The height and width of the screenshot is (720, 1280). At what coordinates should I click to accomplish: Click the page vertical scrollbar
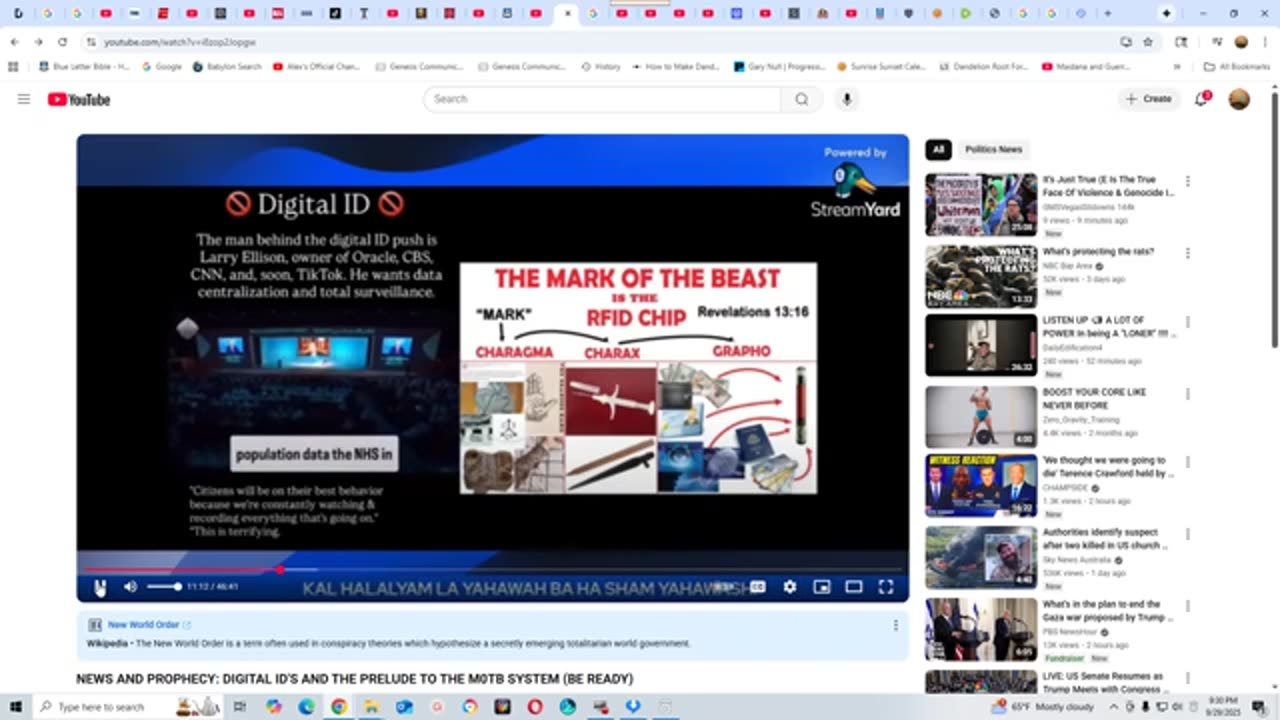pyautogui.click(x=1274, y=219)
